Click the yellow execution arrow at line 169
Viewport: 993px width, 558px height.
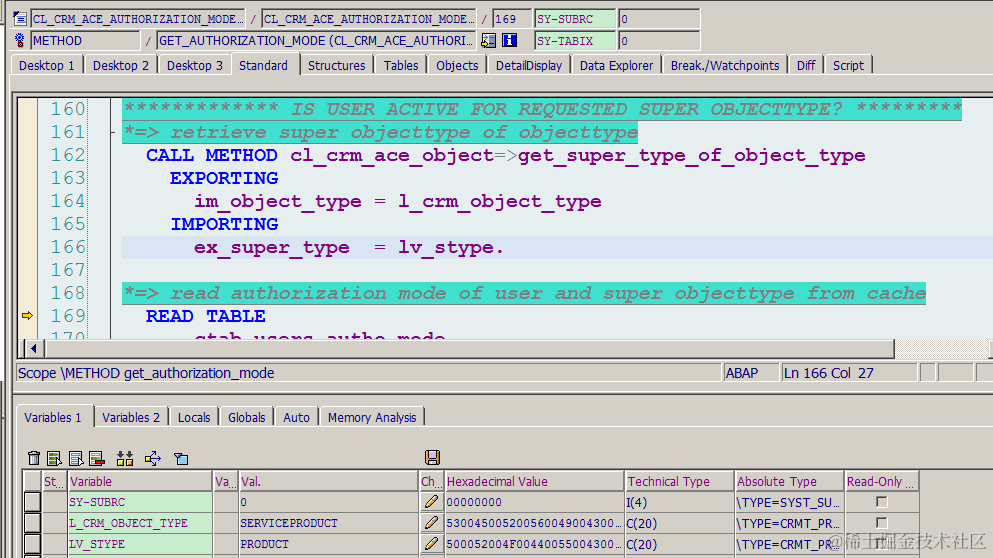click(27, 315)
